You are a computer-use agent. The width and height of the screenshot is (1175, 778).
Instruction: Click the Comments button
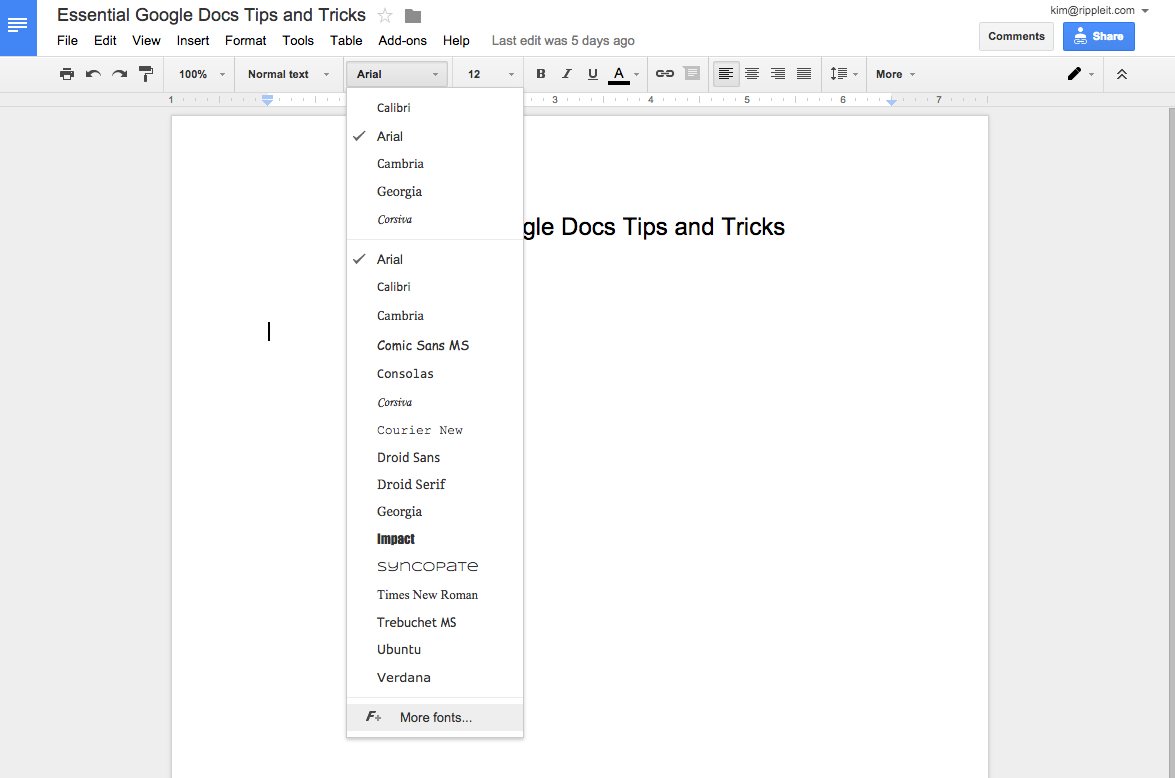pyautogui.click(x=1016, y=36)
